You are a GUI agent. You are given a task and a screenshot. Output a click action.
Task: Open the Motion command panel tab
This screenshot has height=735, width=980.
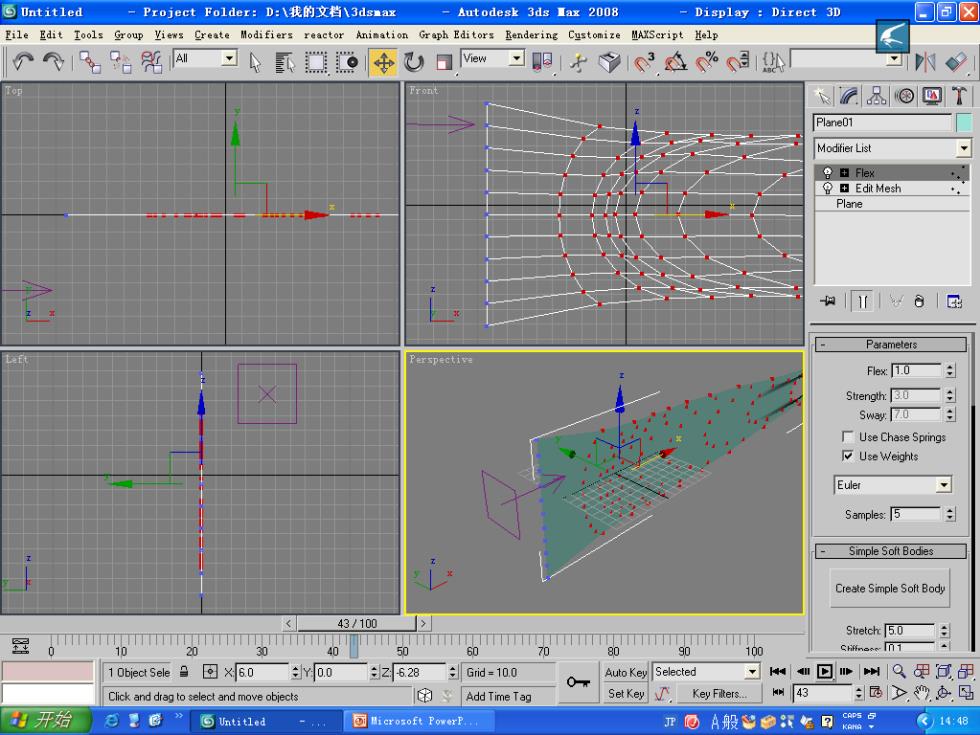click(x=904, y=96)
